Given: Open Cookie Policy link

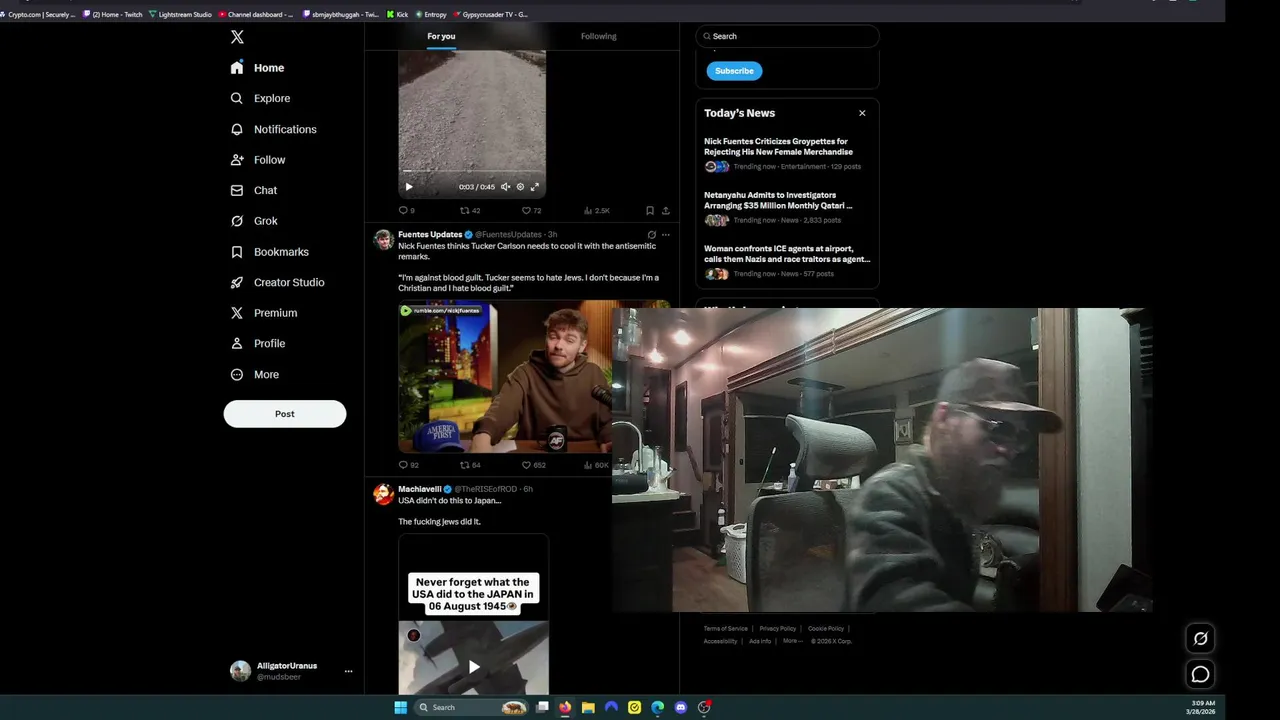Looking at the screenshot, I should tap(826, 629).
